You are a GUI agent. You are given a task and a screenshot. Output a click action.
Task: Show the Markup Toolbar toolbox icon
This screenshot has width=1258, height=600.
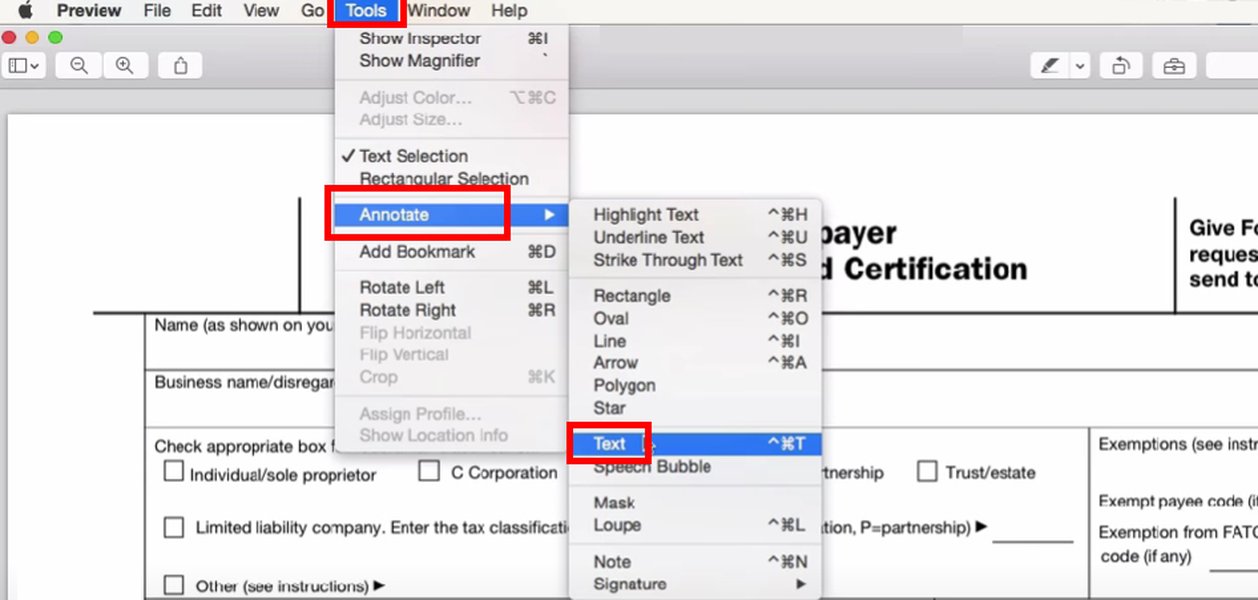1174,66
